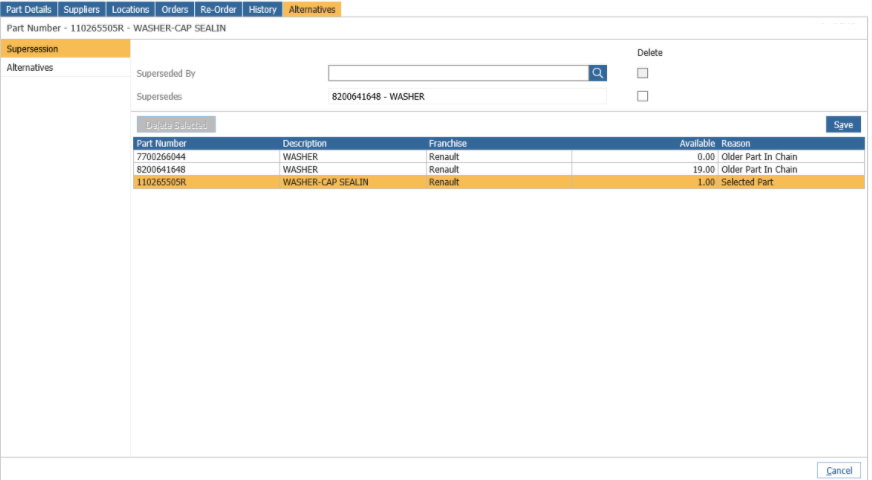The height and width of the screenshot is (480, 872).
Task: Click the Cancel button
Action: [x=838, y=470]
